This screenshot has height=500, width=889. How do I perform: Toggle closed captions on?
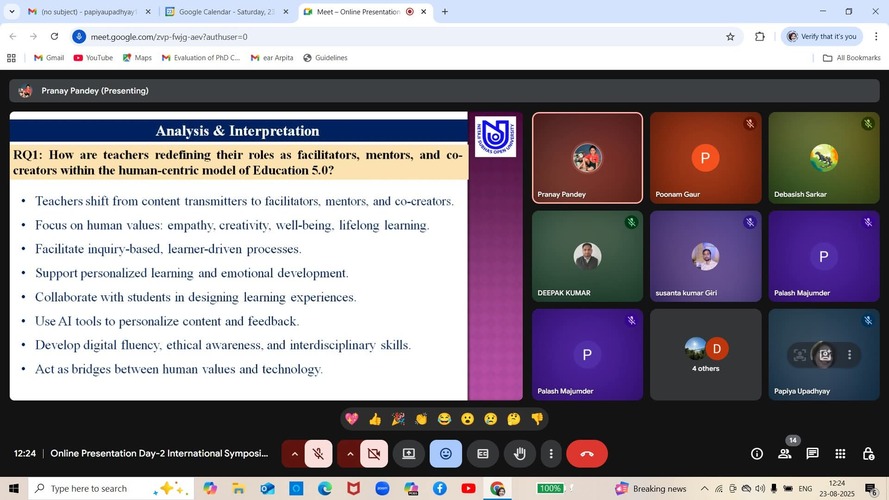(x=482, y=453)
